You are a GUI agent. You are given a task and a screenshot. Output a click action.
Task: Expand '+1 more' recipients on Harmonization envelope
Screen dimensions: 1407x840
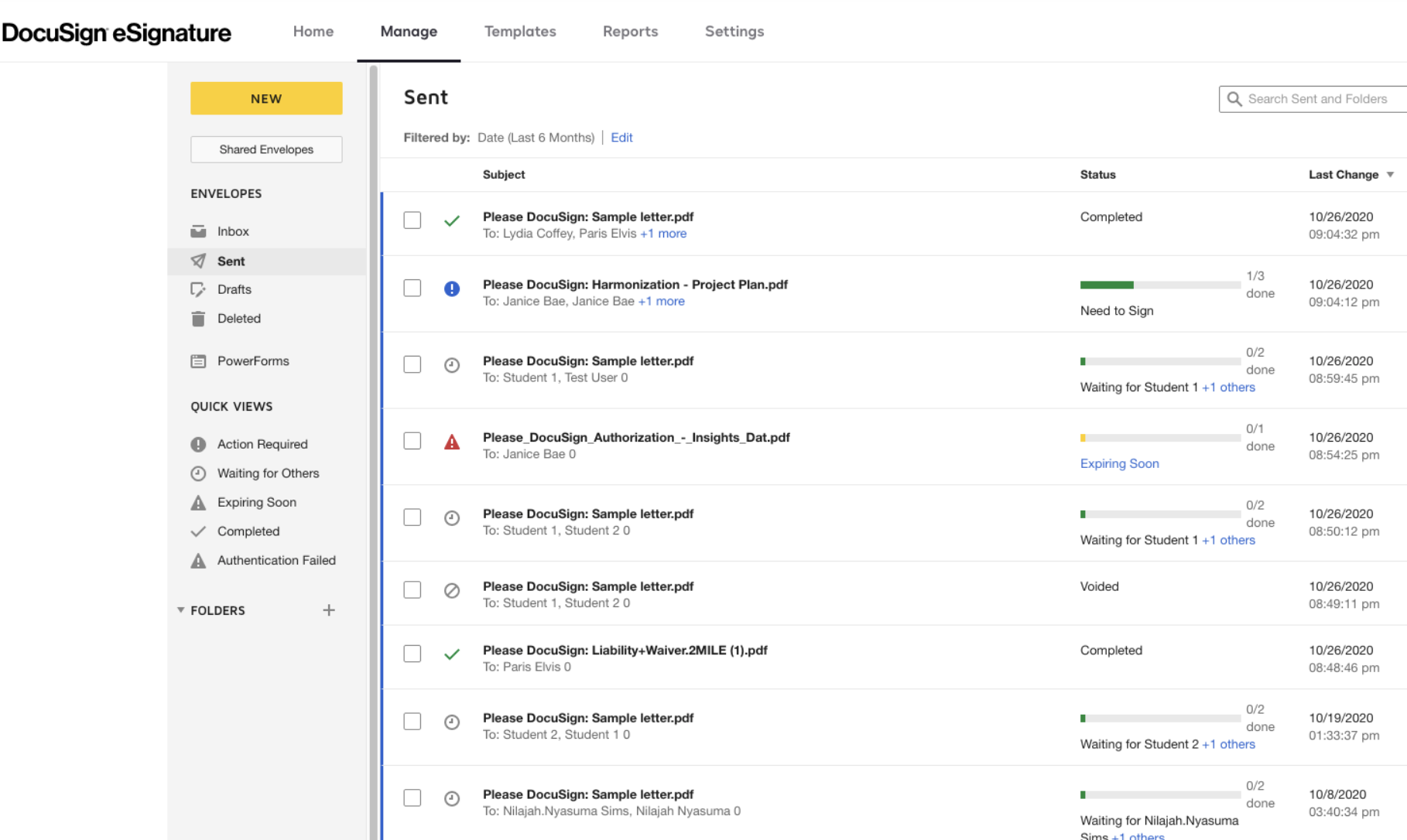[661, 302]
